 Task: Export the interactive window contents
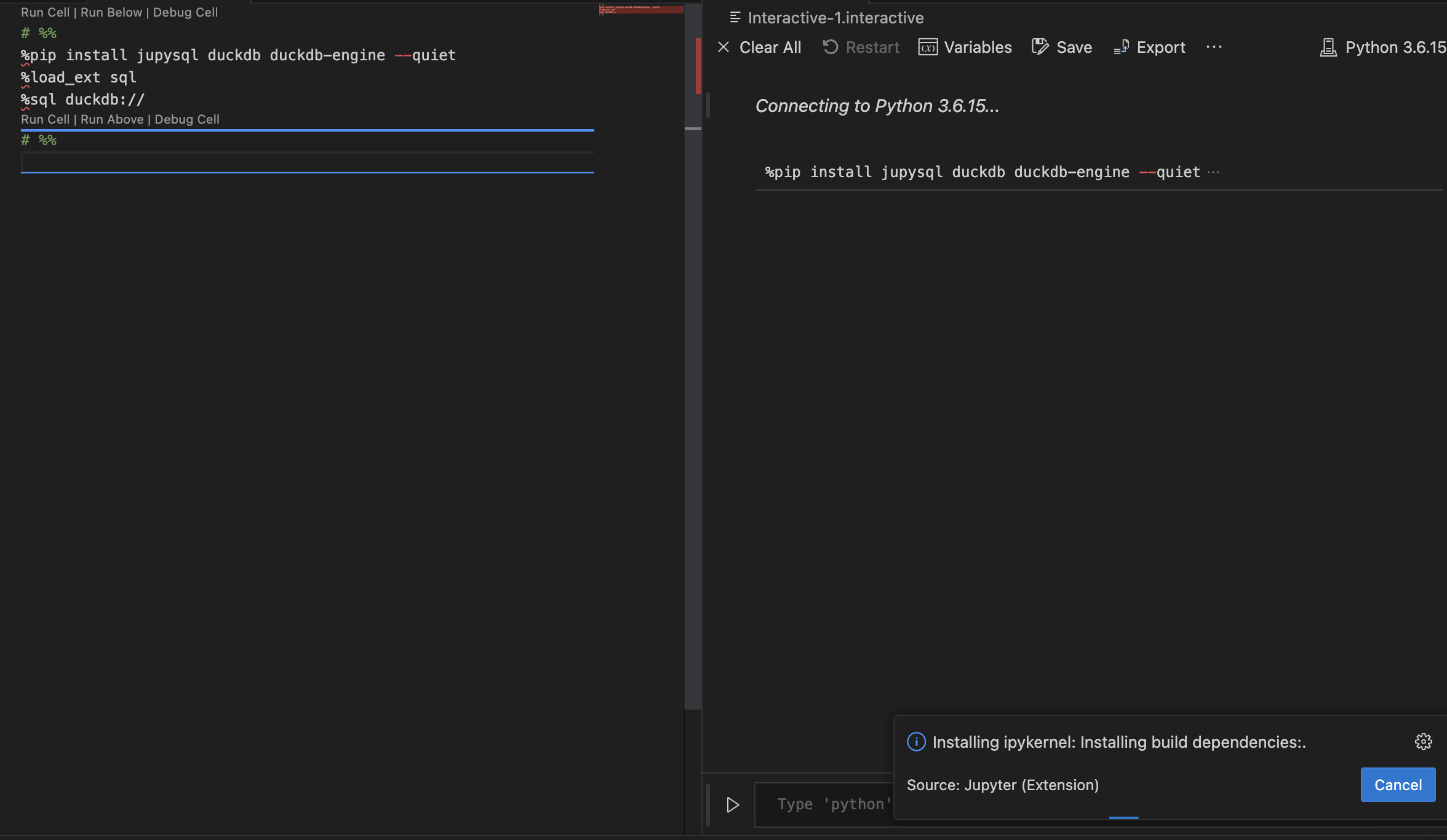coord(1149,47)
